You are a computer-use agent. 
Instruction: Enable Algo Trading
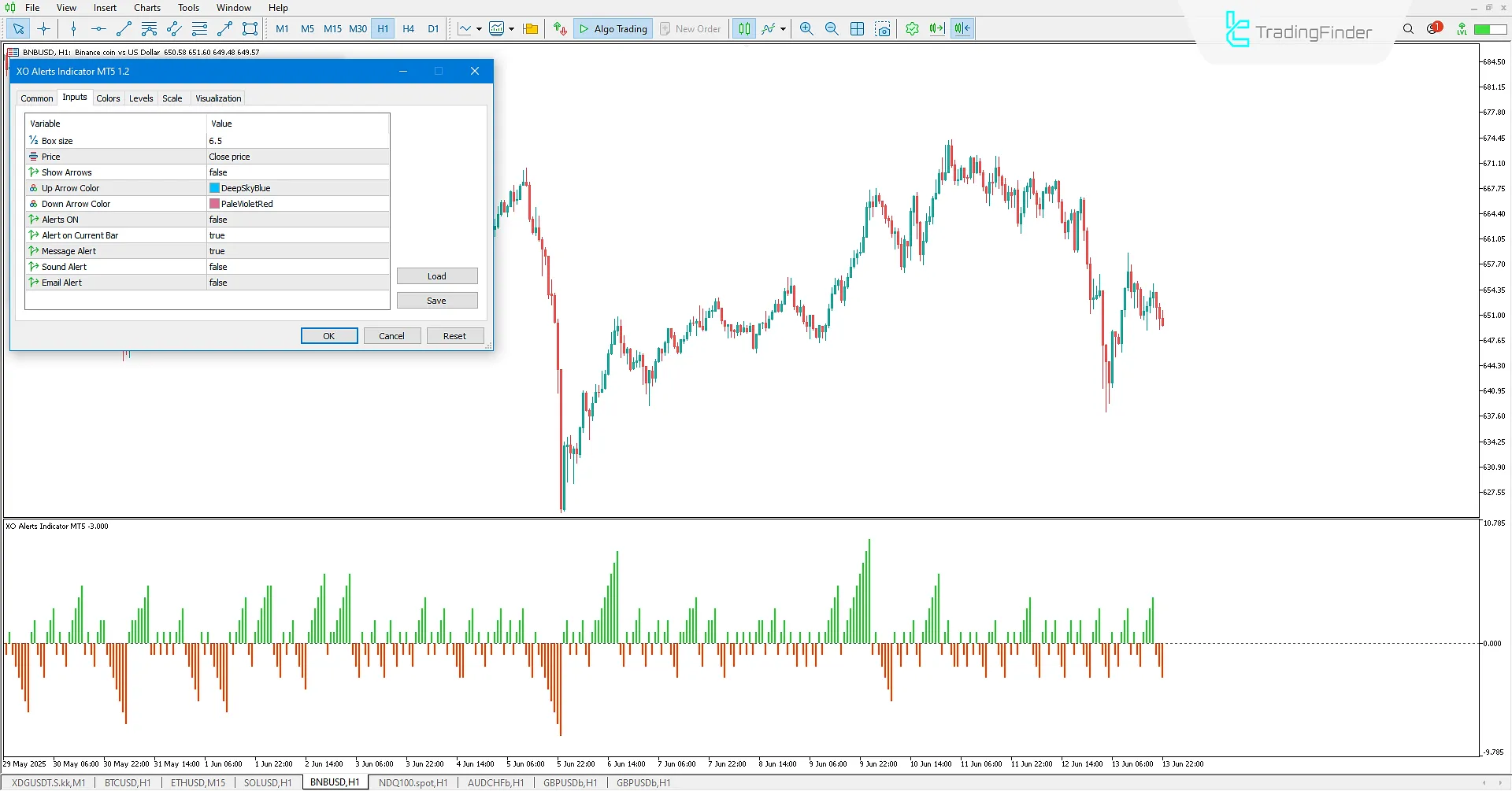tap(613, 28)
